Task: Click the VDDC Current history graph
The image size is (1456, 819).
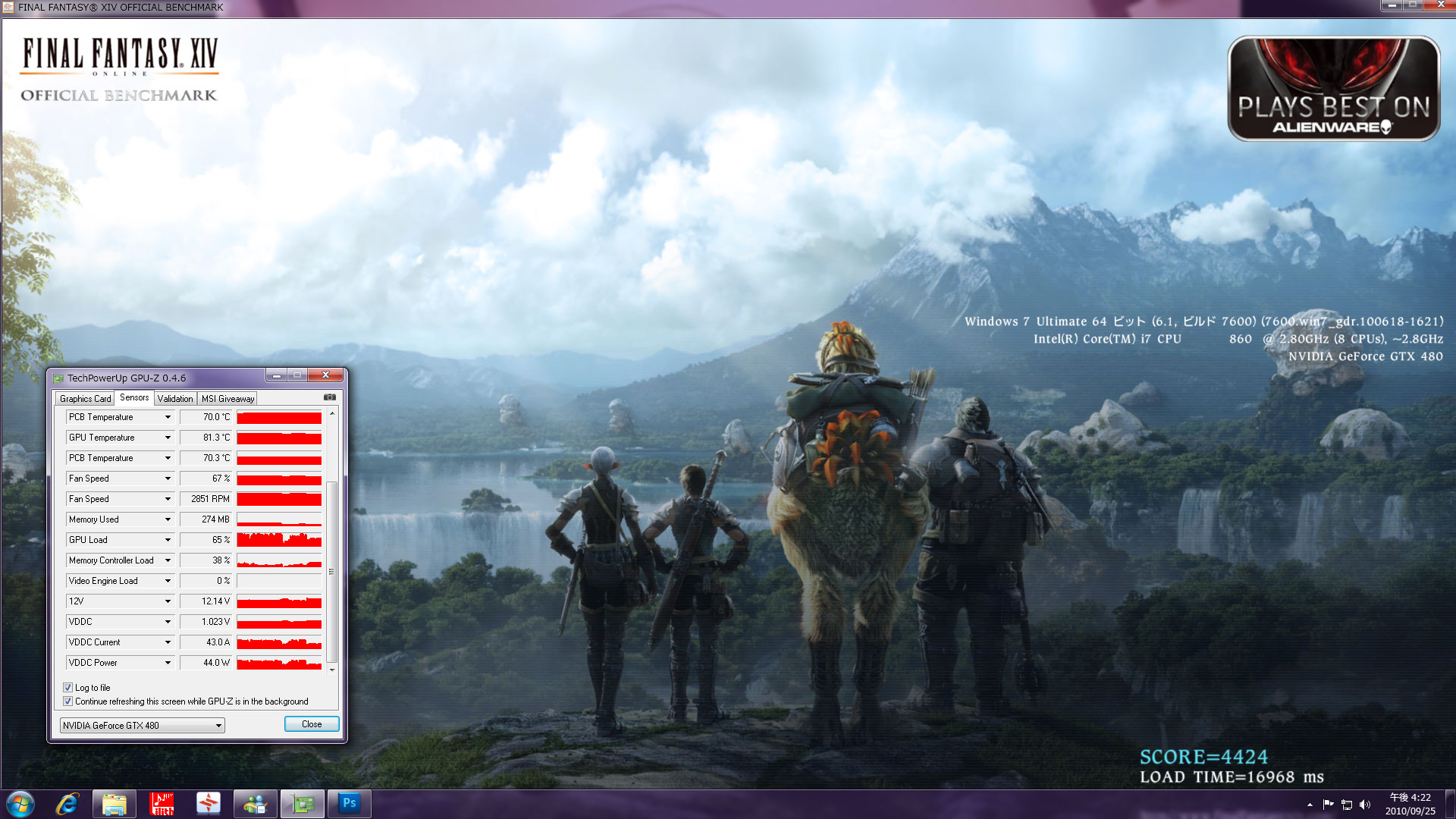Action: (279, 642)
